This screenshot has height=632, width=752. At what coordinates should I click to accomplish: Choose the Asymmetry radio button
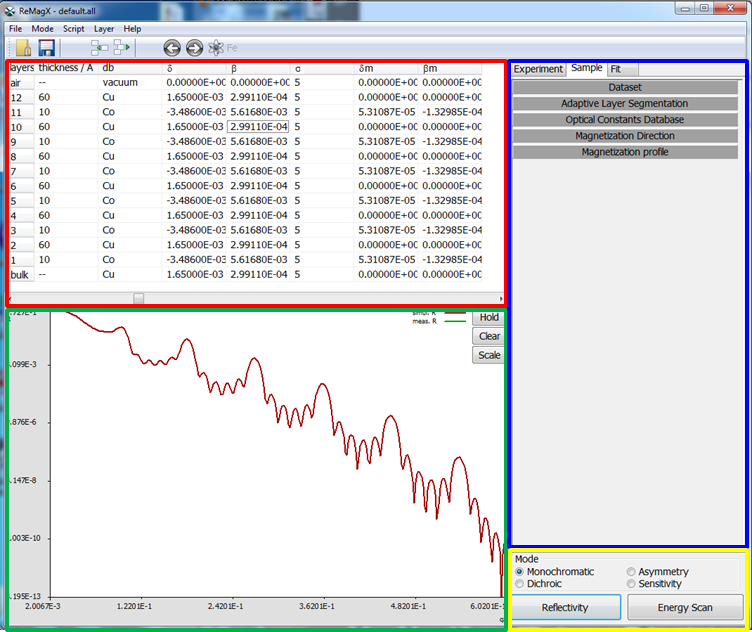pos(631,572)
